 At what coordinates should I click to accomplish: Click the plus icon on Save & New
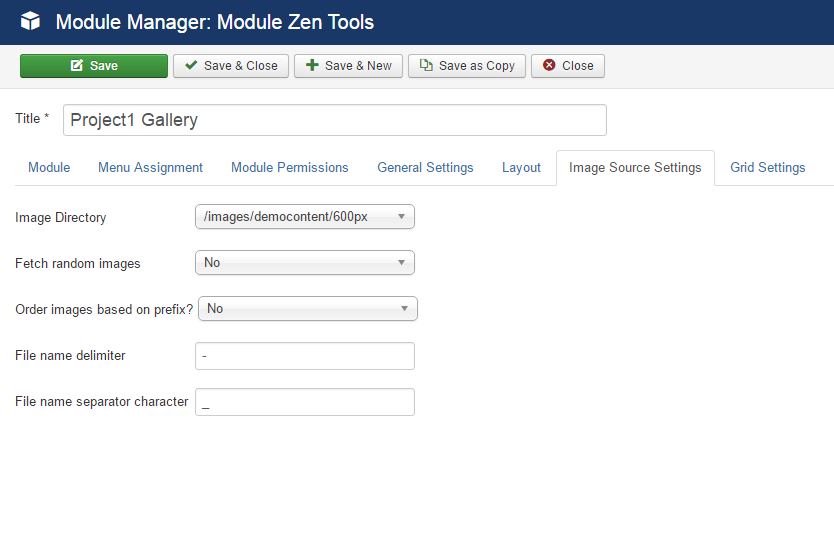click(312, 65)
